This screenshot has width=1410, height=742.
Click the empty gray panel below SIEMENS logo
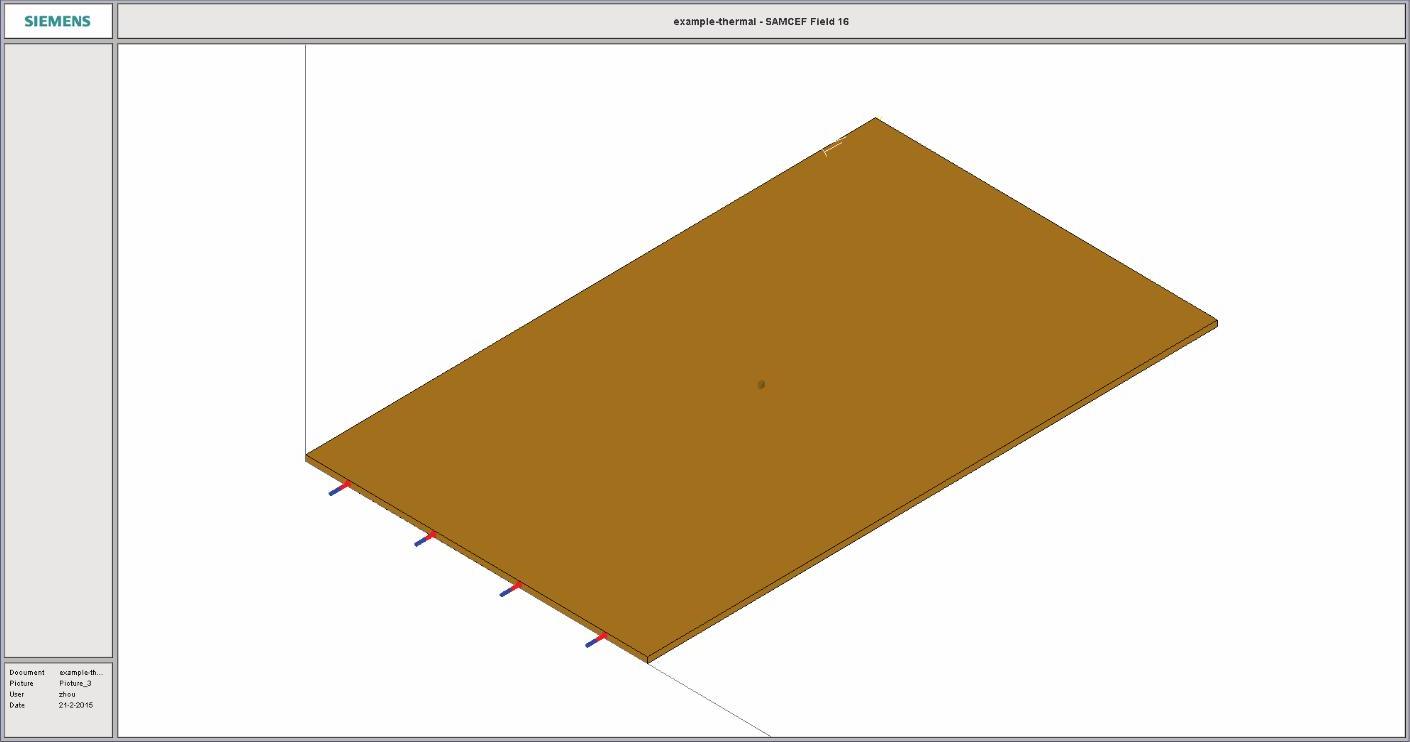pyautogui.click(x=58, y=350)
